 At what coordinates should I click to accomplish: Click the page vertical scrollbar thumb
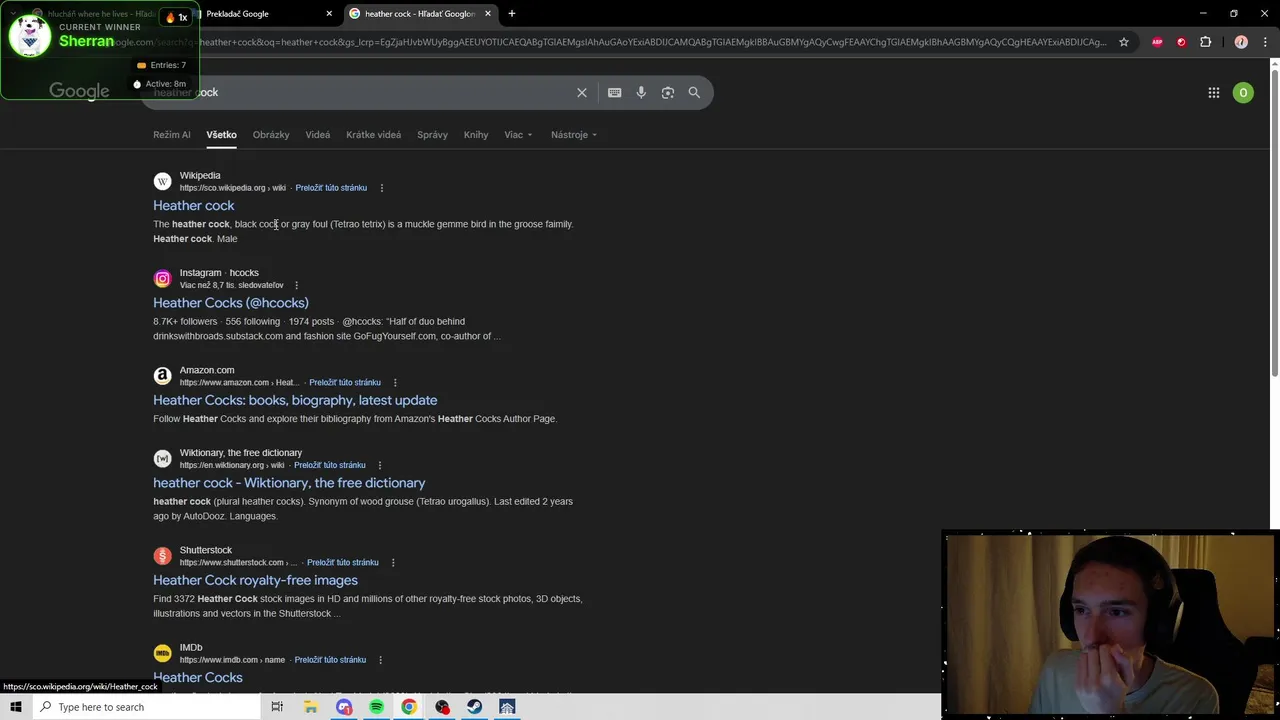(x=1274, y=222)
